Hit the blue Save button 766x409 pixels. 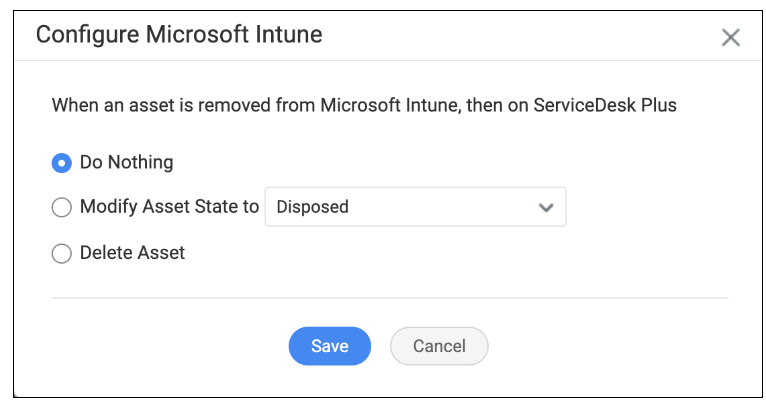click(330, 346)
